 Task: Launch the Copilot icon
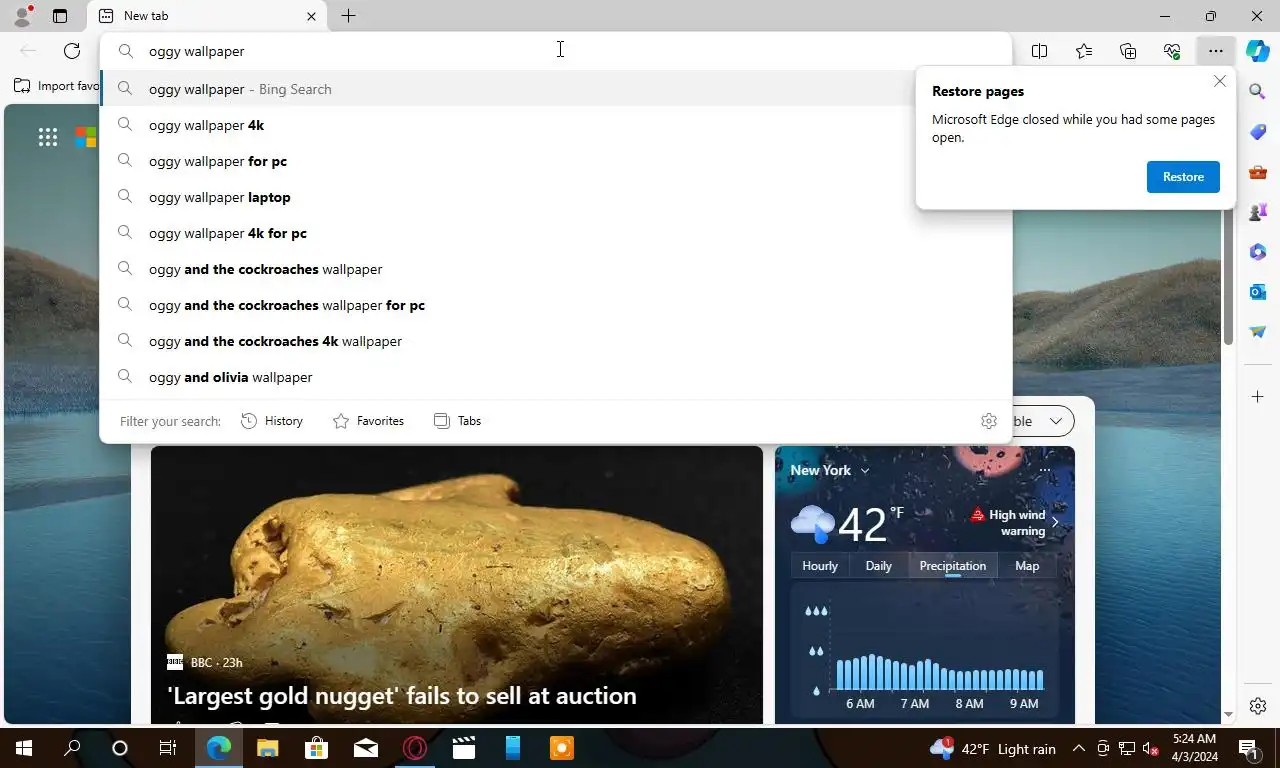pos(1258,51)
